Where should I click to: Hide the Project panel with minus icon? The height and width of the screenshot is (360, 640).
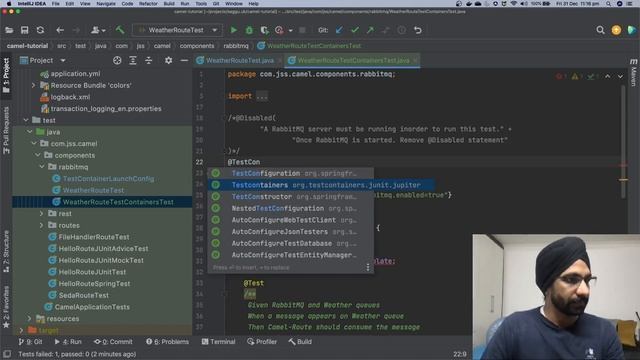tap(184, 60)
